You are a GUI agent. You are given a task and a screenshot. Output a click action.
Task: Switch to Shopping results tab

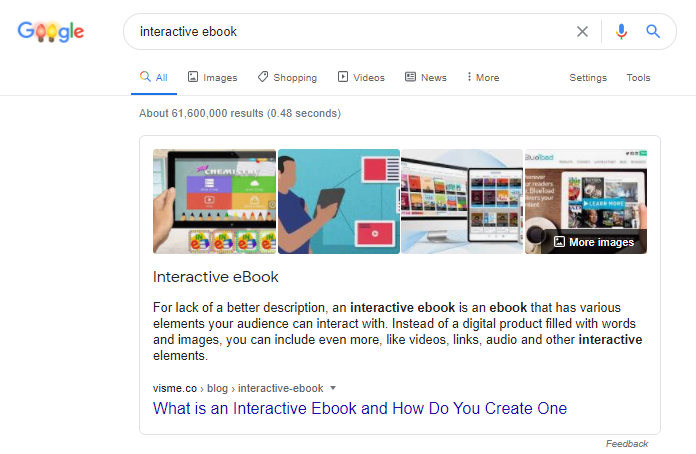pyautogui.click(x=287, y=78)
